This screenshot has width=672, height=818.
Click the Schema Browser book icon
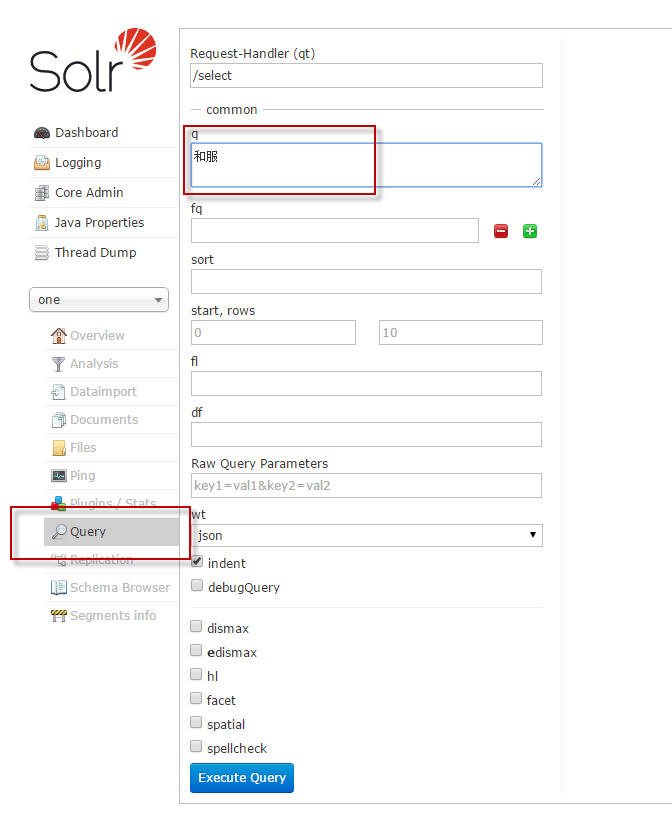coord(59,588)
